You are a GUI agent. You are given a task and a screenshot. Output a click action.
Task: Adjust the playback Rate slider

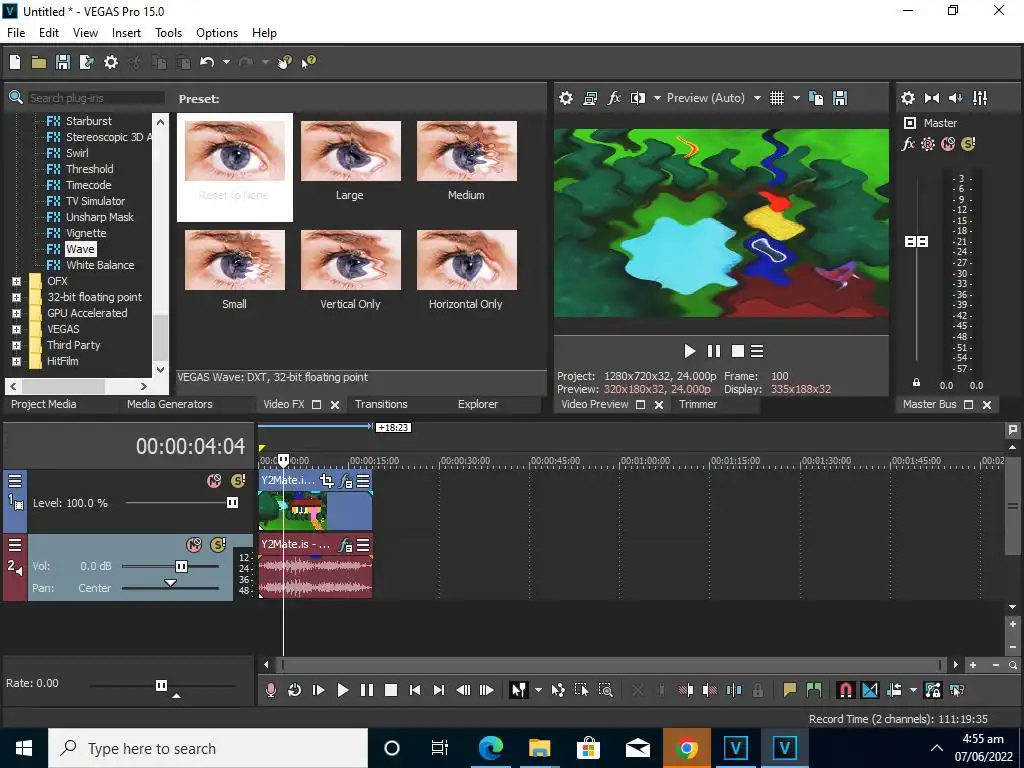[161, 685]
